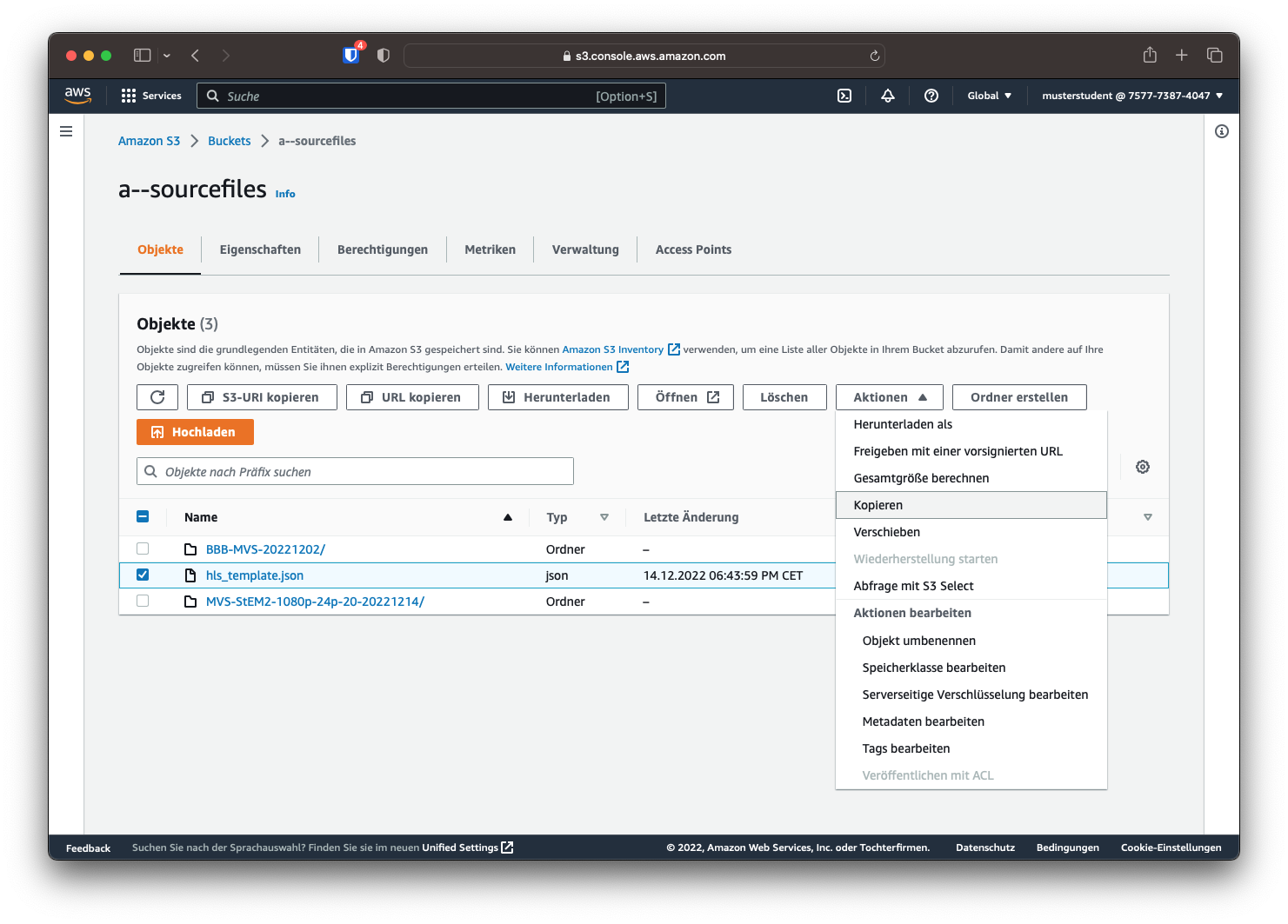Choose Objekt umbenennen from the menu
The width and height of the screenshot is (1288, 924).
(x=971, y=641)
